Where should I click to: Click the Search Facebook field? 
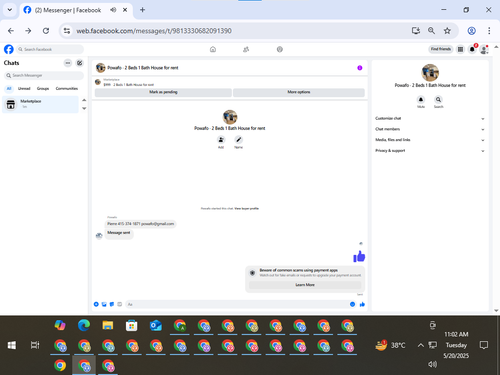(x=50, y=49)
